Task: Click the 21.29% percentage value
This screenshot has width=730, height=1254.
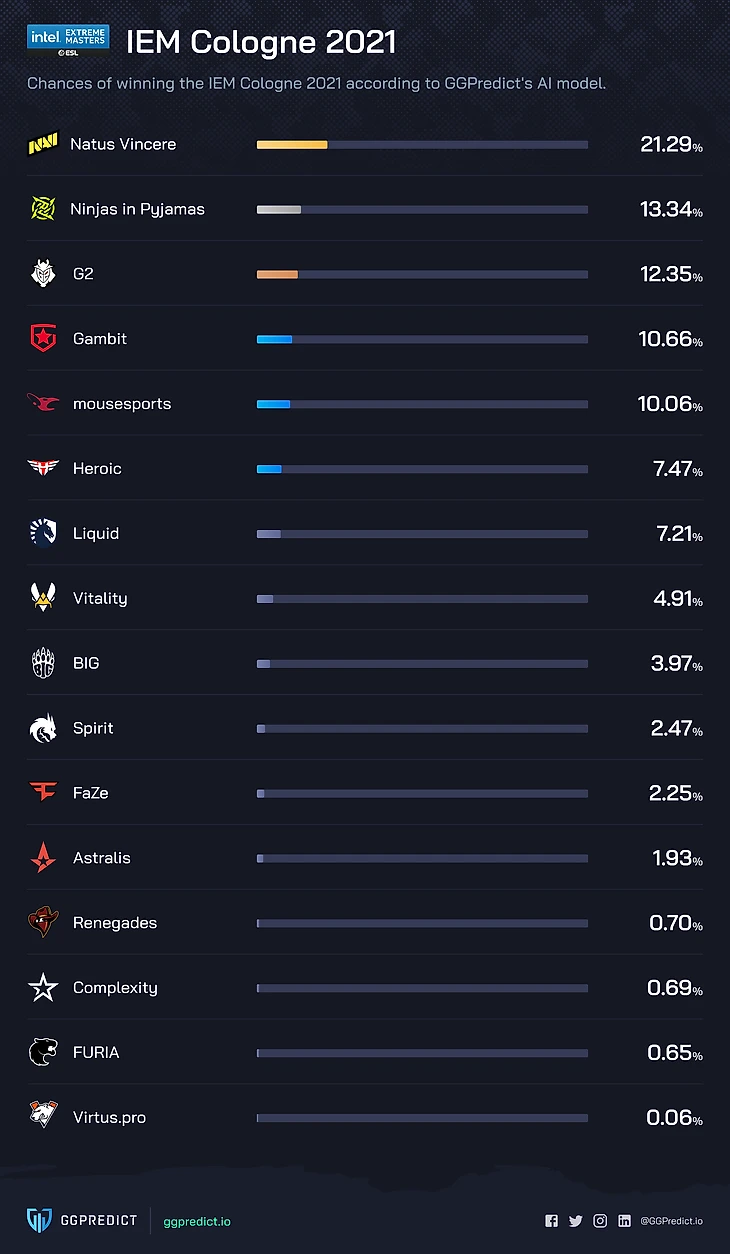Action: tap(671, 145)
